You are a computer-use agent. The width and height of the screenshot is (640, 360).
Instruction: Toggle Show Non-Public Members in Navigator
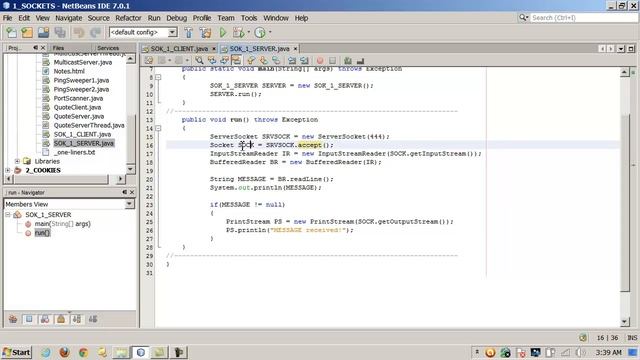point(61,319)
